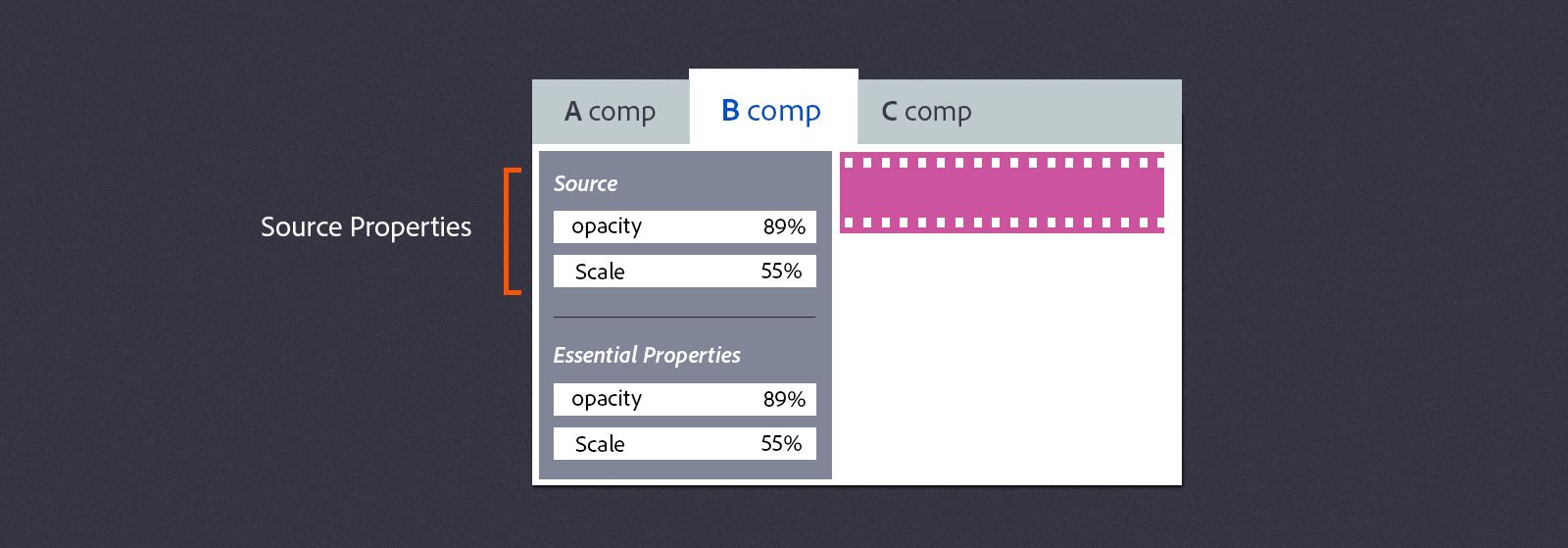This screenshot has width=1568, height=548.
Task: Click the Source section heading
Action: pyautogui.click(x=585, y=183)
